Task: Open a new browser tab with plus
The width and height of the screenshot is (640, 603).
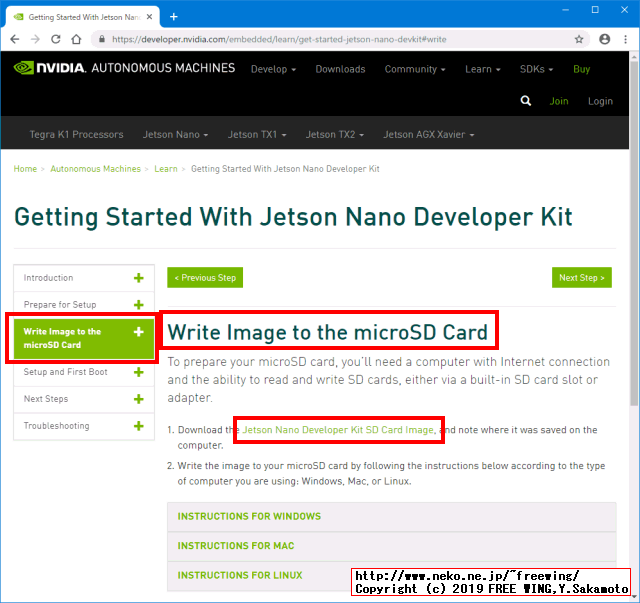Action: [173, 17]
